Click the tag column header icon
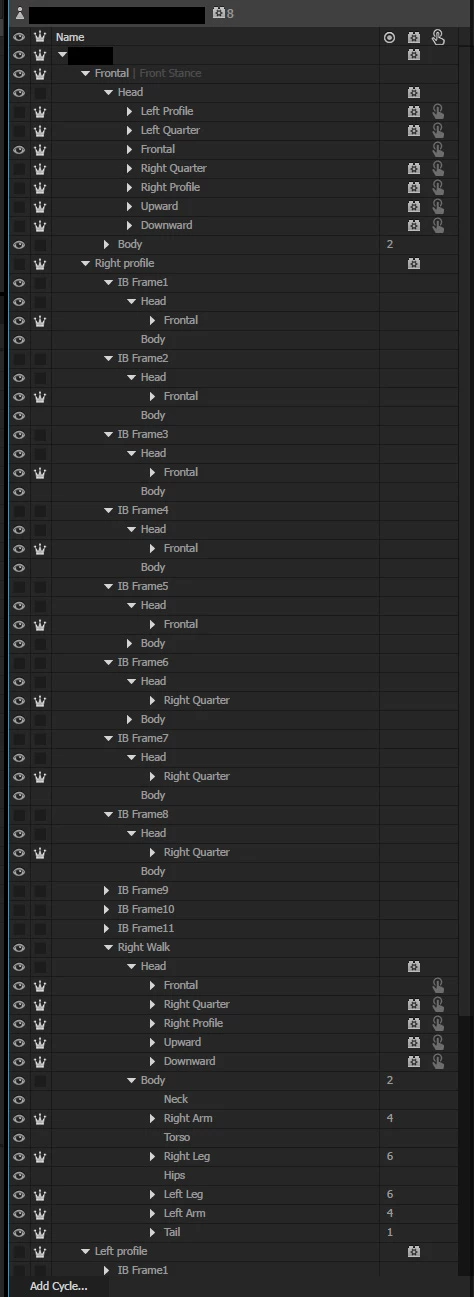This screenshot has height=1297, width=474. [389, 37]
